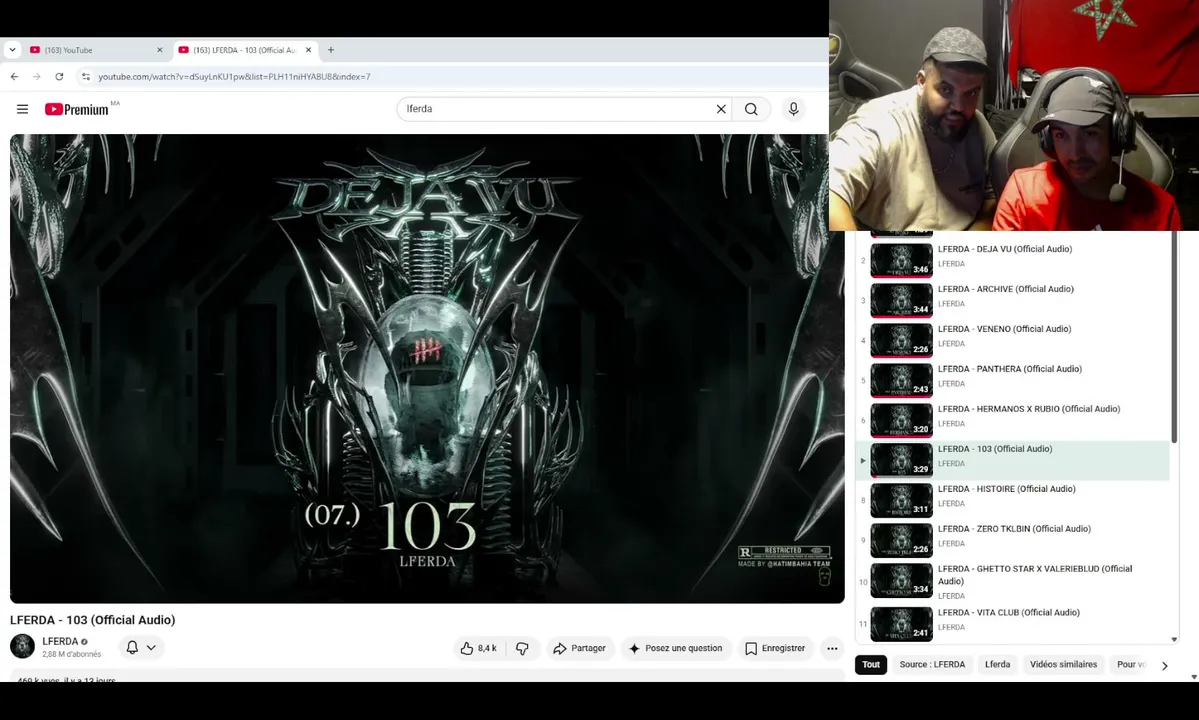Viewport: 1199px width, 720px height.
Task: Open the YouTube hamburger guide menu
Action: point(22,109)
